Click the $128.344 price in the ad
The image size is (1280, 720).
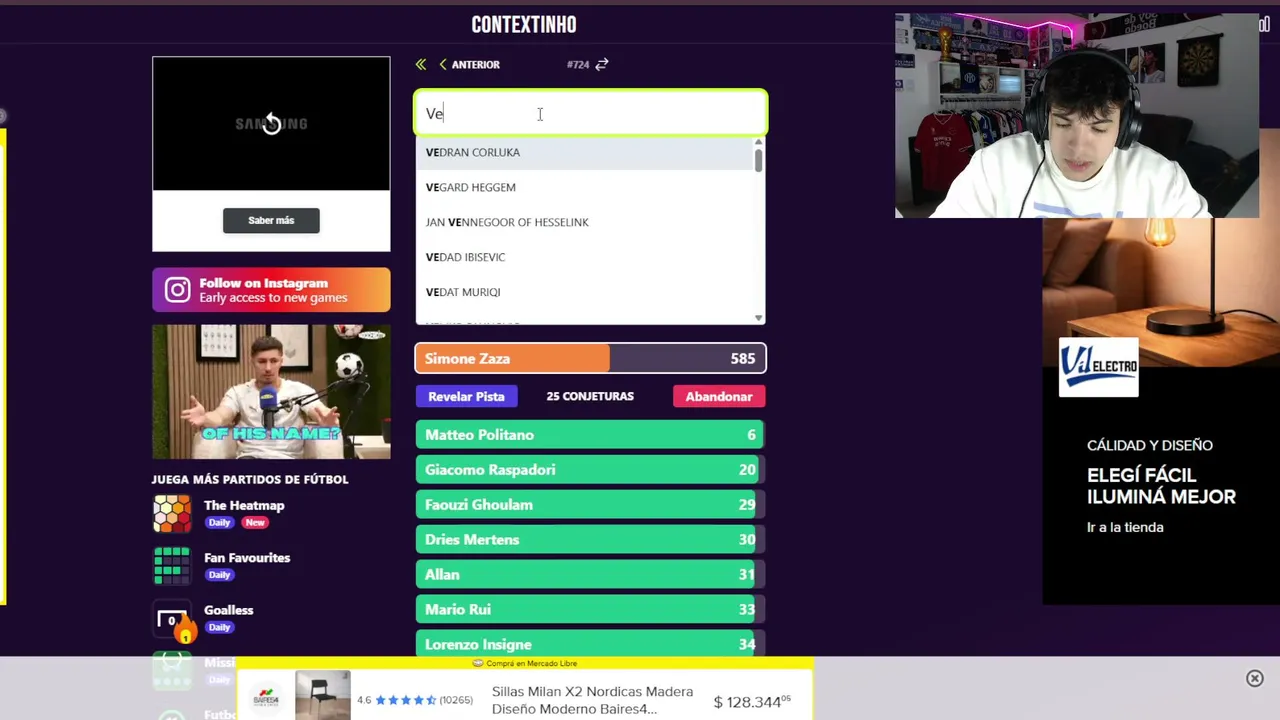point(752,701)
